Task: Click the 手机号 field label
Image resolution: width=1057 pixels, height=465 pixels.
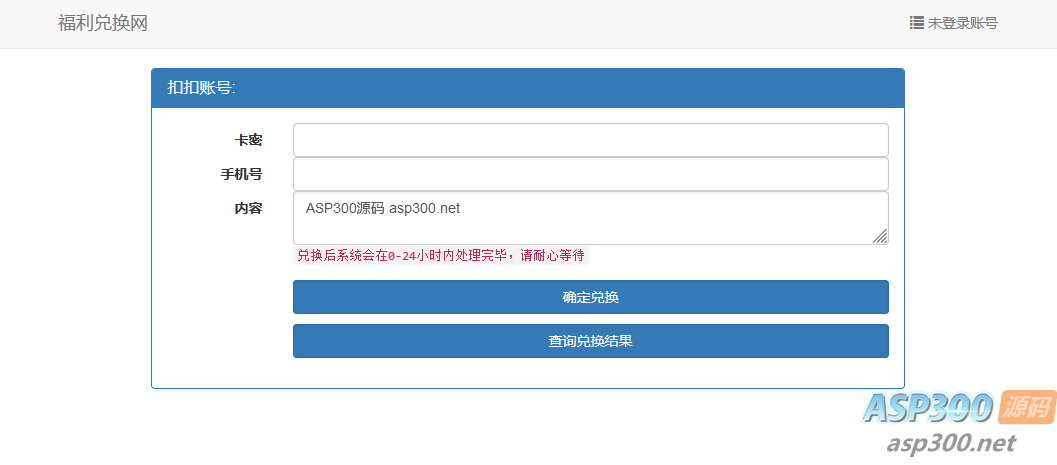Action: [x=241, y=174]
